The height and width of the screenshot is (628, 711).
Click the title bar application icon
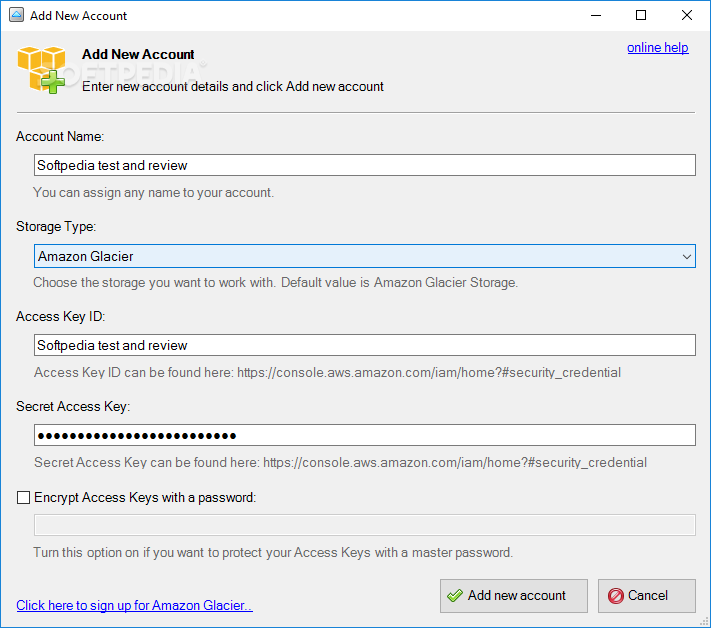16,15
